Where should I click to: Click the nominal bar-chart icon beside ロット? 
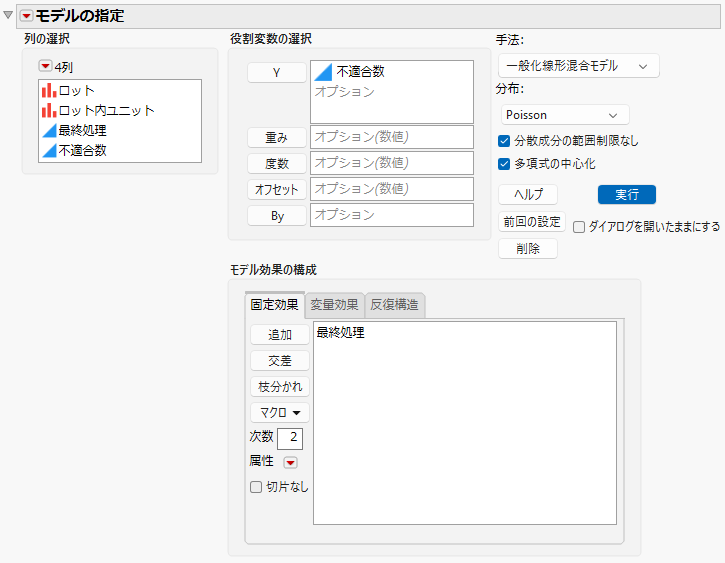click(49, 91)
